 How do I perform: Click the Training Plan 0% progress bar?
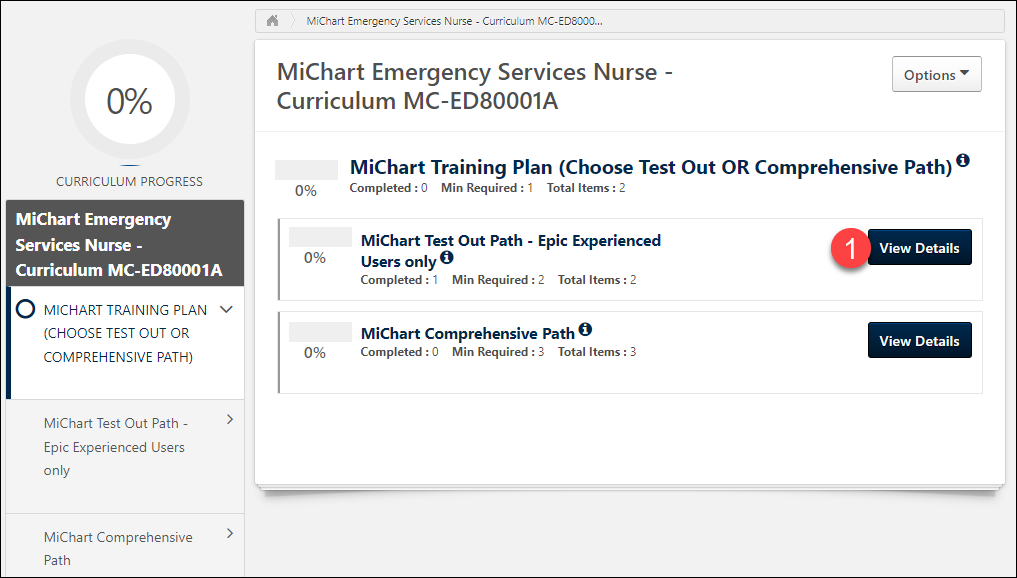pyautogui.click(x=306, y=170)
